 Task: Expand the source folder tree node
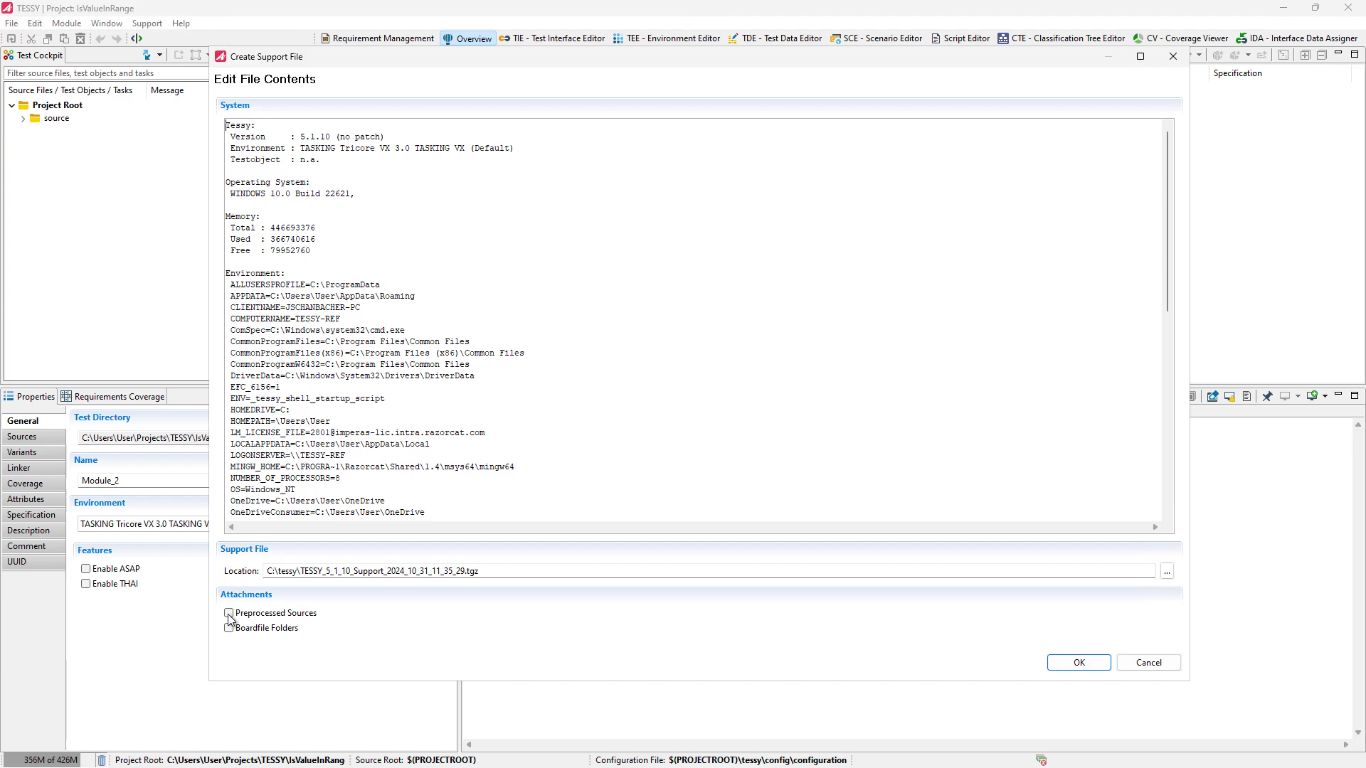tap(23, 119)
